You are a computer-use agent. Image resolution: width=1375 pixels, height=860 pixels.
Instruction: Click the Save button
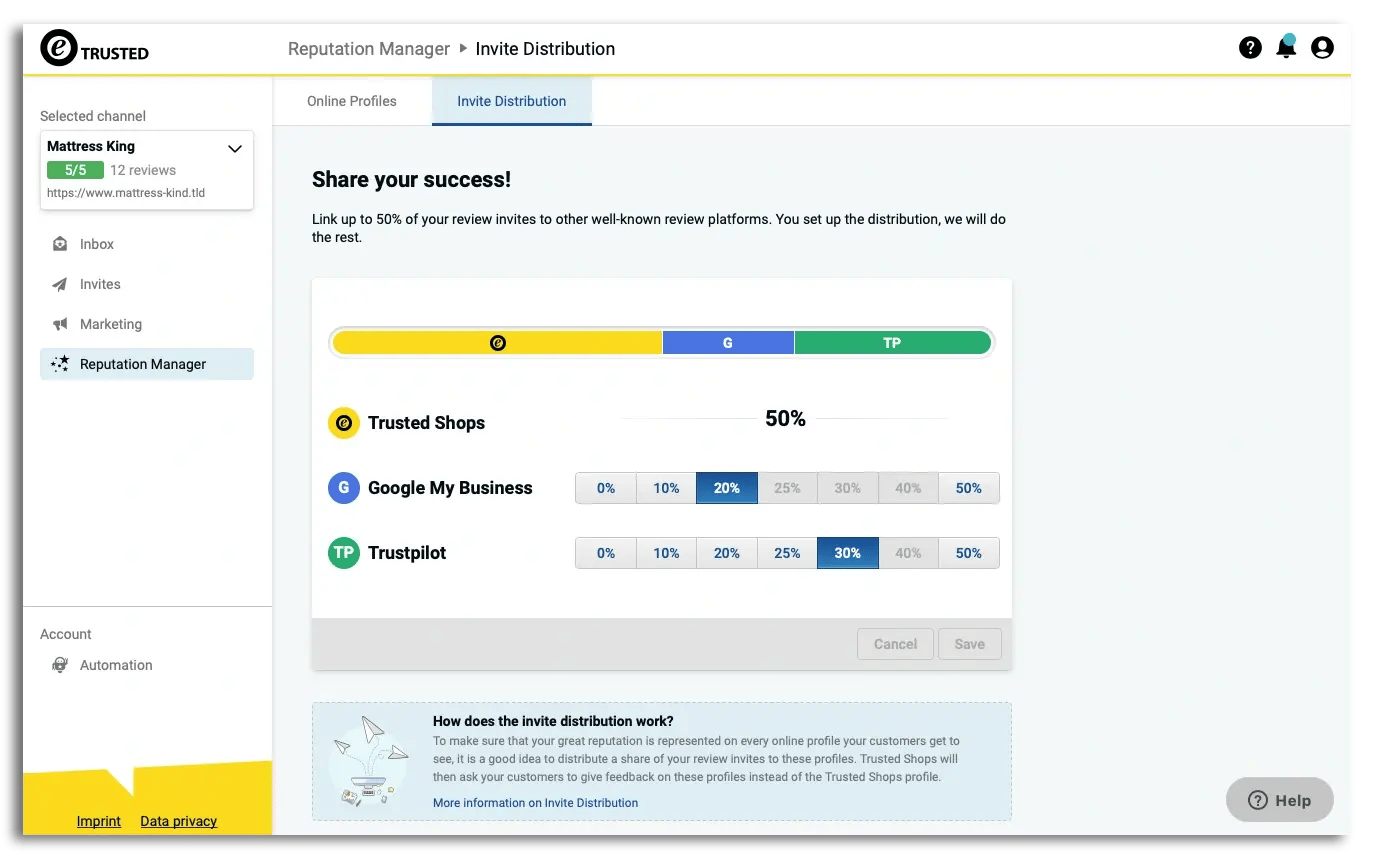pos(969,644)
